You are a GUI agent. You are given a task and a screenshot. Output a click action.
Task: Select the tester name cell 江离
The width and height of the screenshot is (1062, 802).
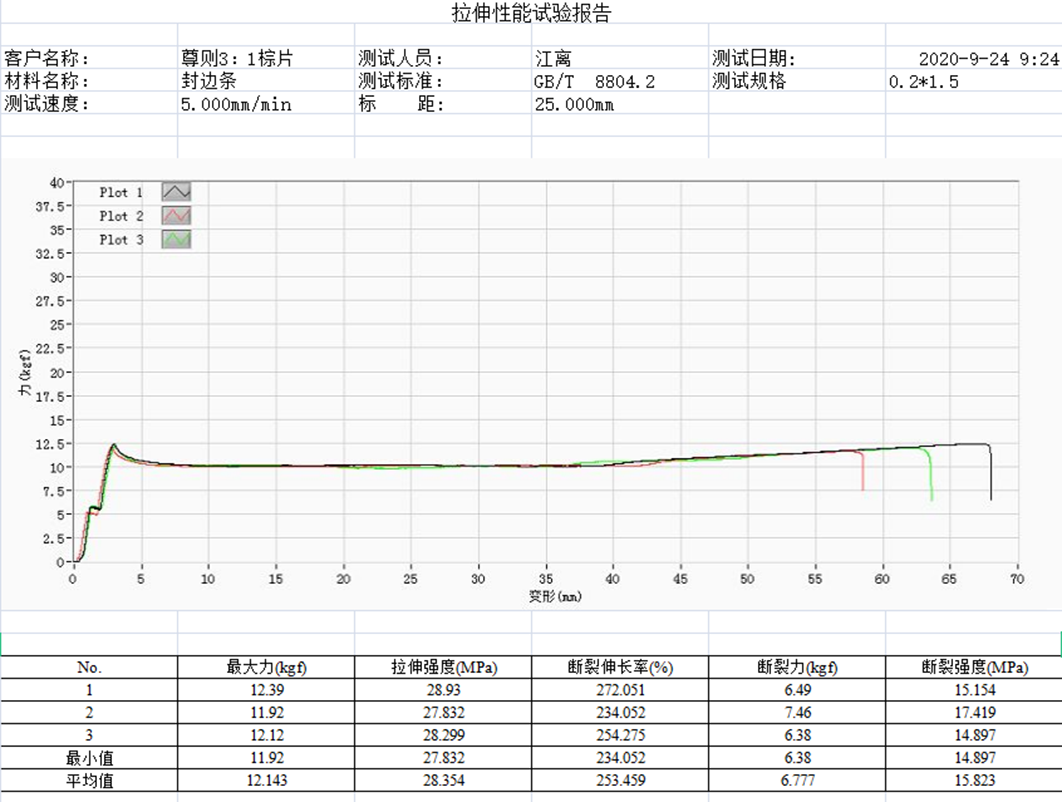553,59
